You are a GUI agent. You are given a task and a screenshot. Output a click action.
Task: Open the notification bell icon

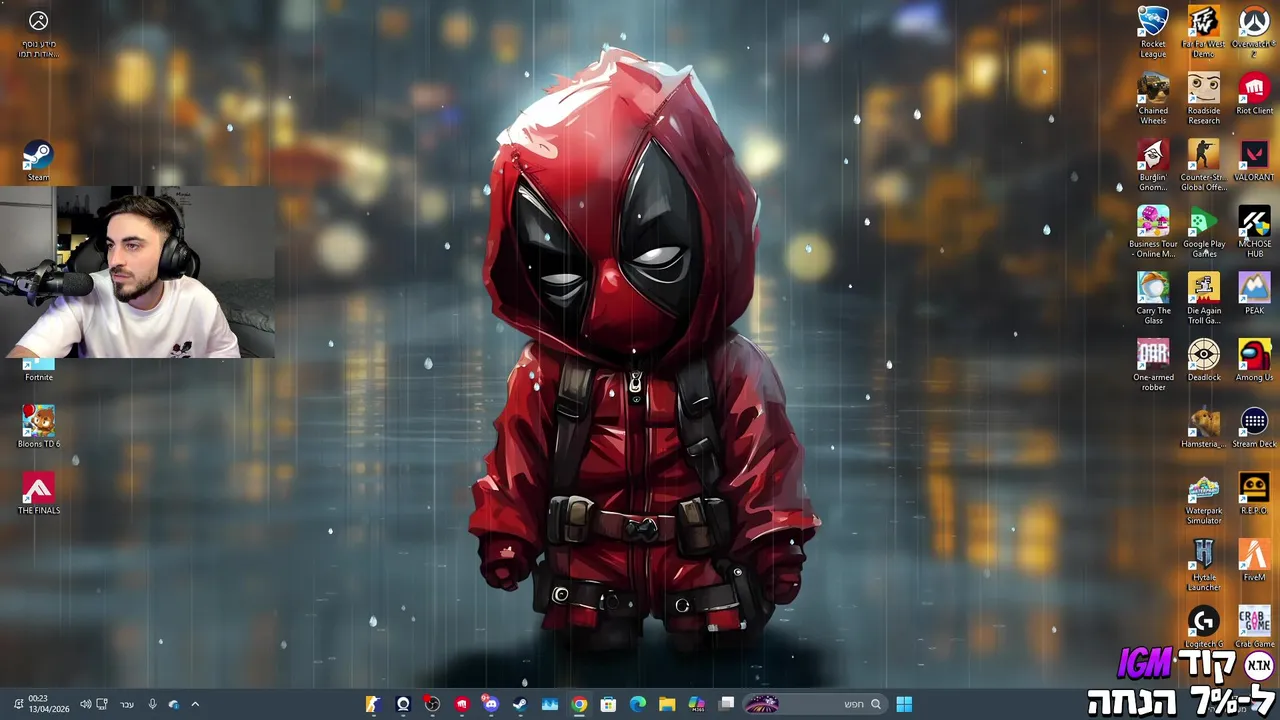tap(18, 704)
